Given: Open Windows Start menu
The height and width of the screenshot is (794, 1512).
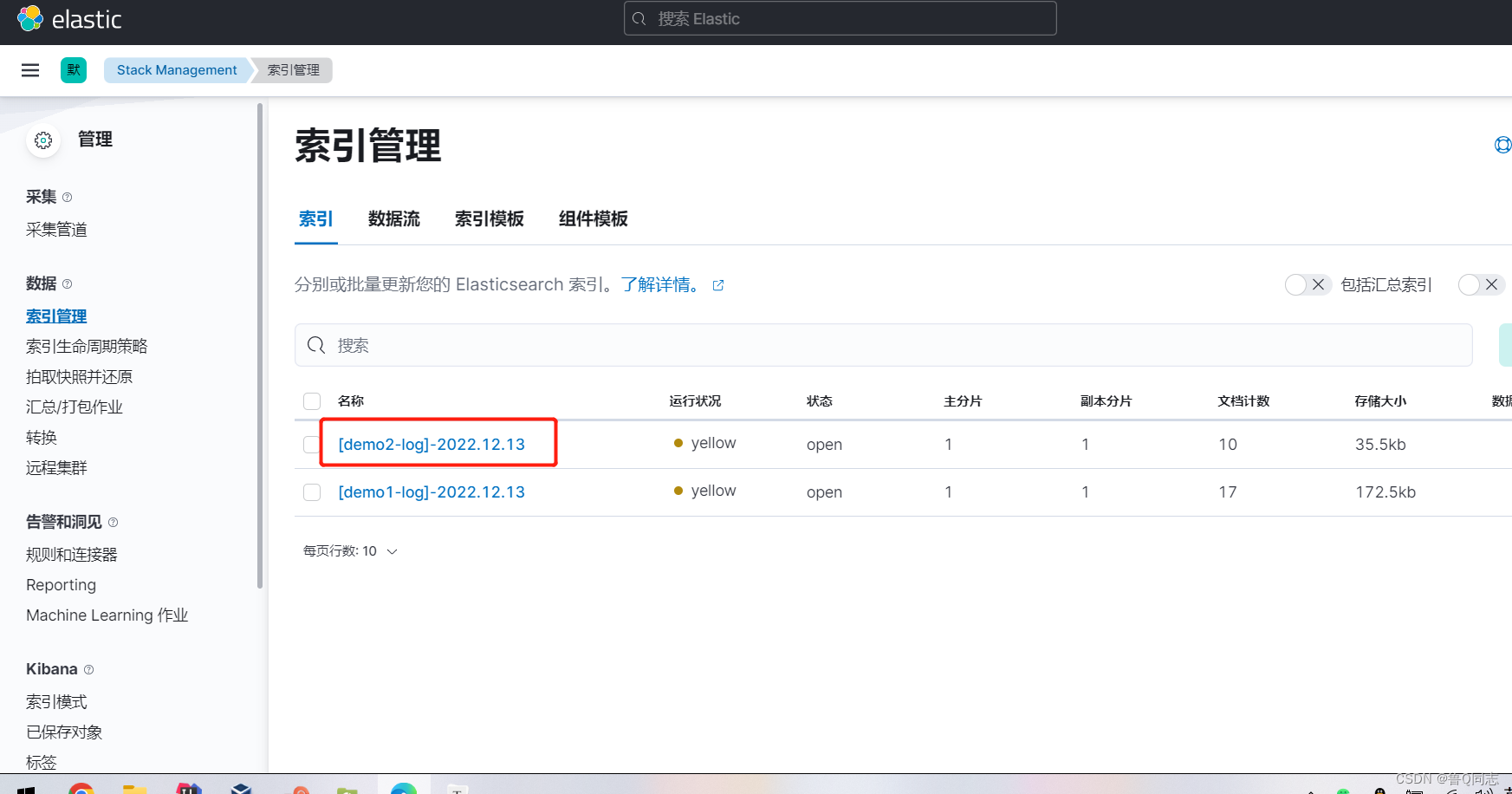Looking at the screenshot, I should (x=26, y=789).
